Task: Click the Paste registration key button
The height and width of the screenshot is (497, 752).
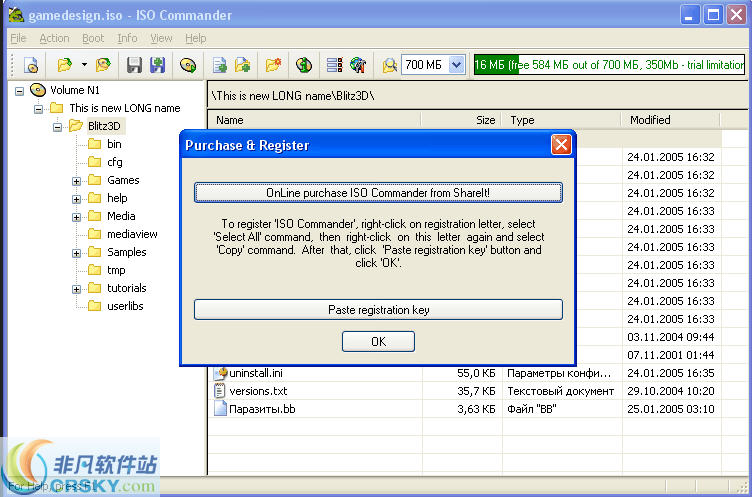Action: [x=378, y=310]
